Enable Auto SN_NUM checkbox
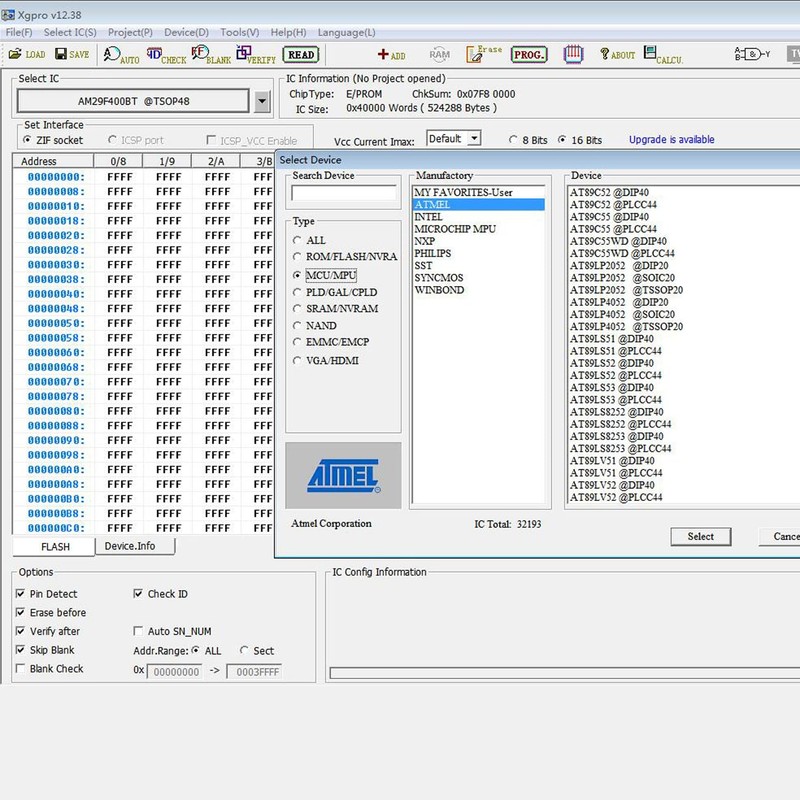 pos(172,631)
